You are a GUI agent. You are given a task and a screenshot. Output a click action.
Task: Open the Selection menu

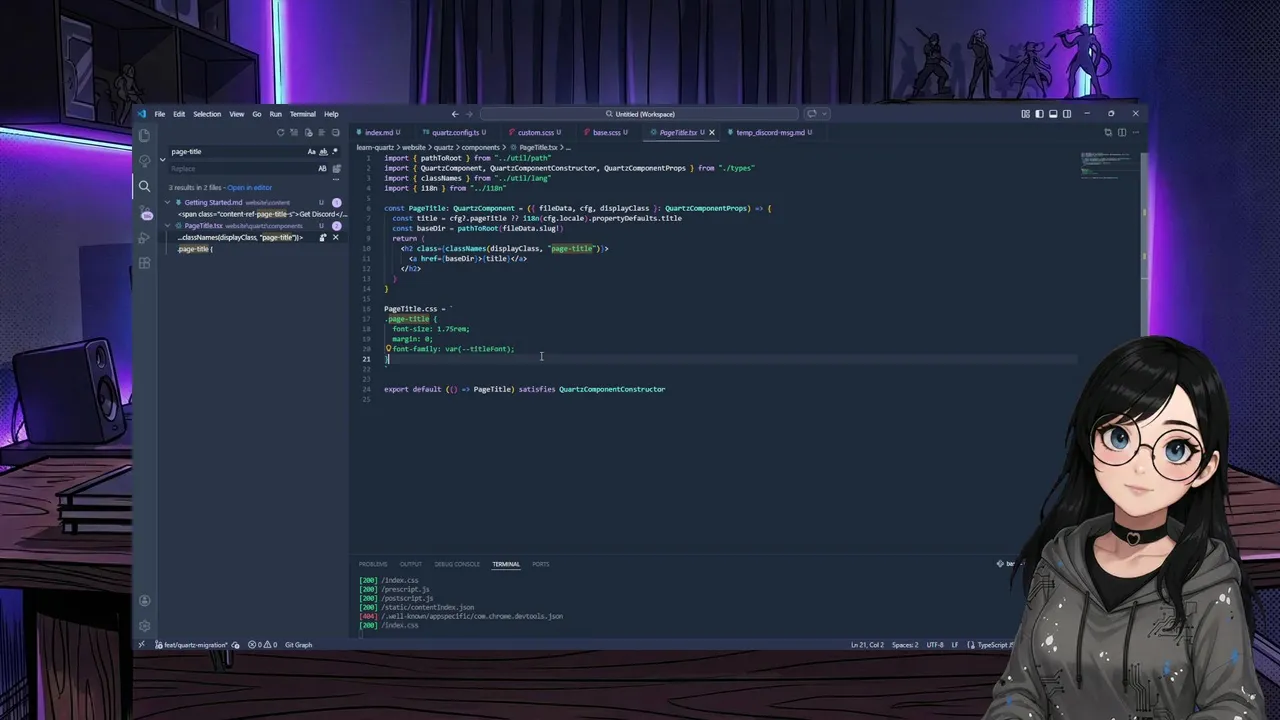click(x=207, y=114)
